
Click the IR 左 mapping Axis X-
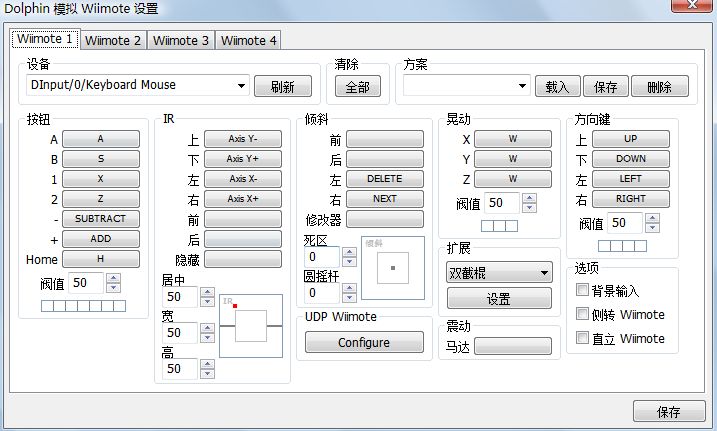point(243,179)
